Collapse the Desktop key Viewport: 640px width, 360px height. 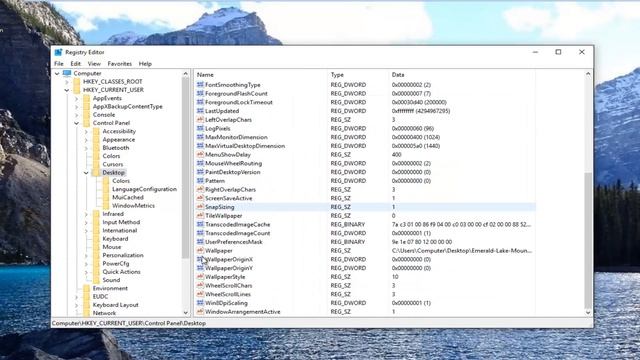click(87, 173)
